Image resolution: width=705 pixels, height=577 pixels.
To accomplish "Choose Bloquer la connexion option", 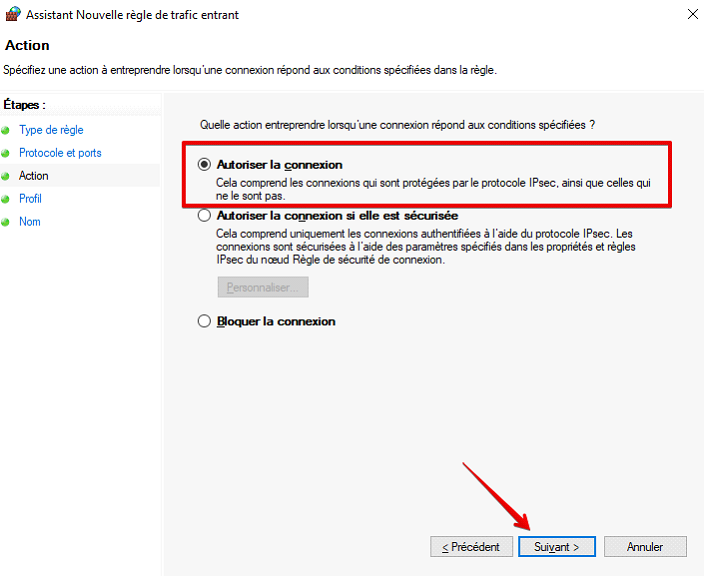I will pos(204,321).
